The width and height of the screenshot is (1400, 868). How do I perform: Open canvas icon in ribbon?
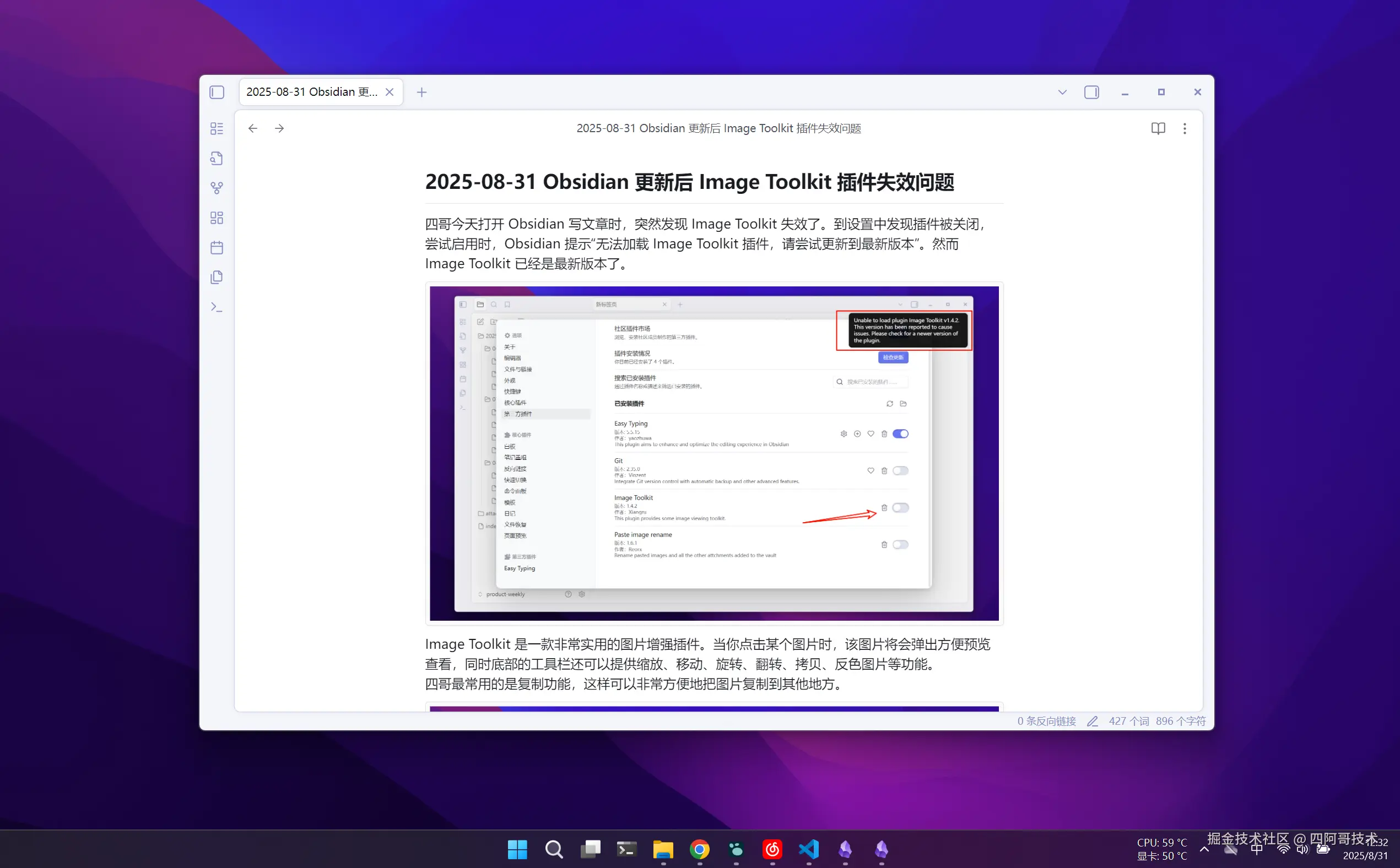pyautogui.click(x=217, y=218)
